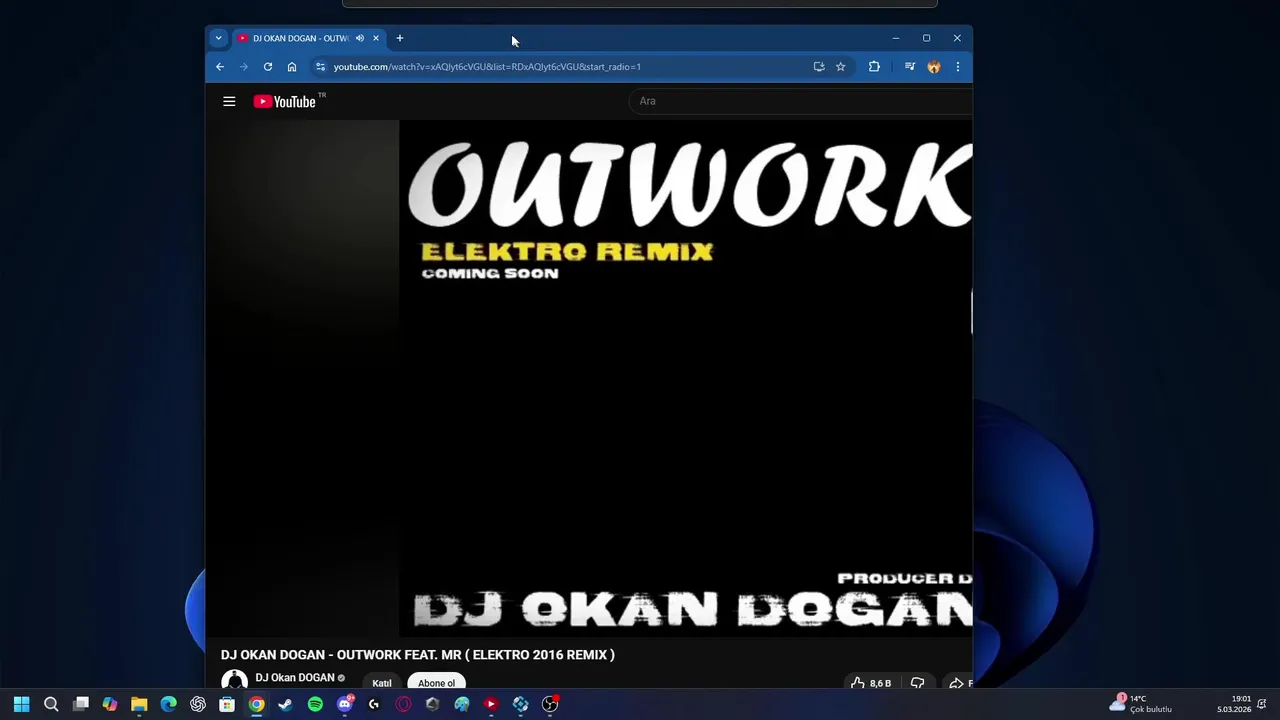The width and height of the screenshot is (1280, 720).
Task: Reload the current YouTube page
Action: 268,67
